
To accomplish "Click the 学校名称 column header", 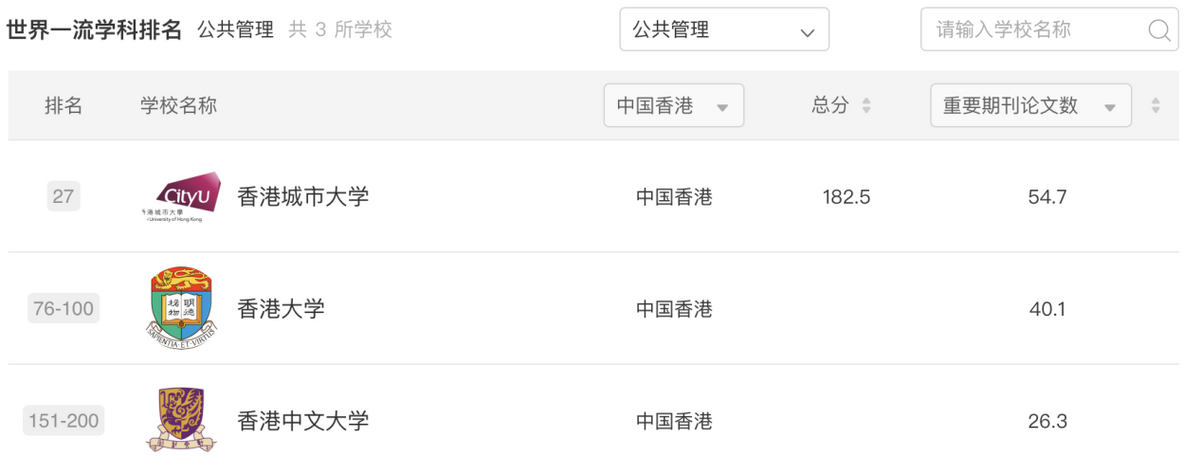I will coord(178,106).
